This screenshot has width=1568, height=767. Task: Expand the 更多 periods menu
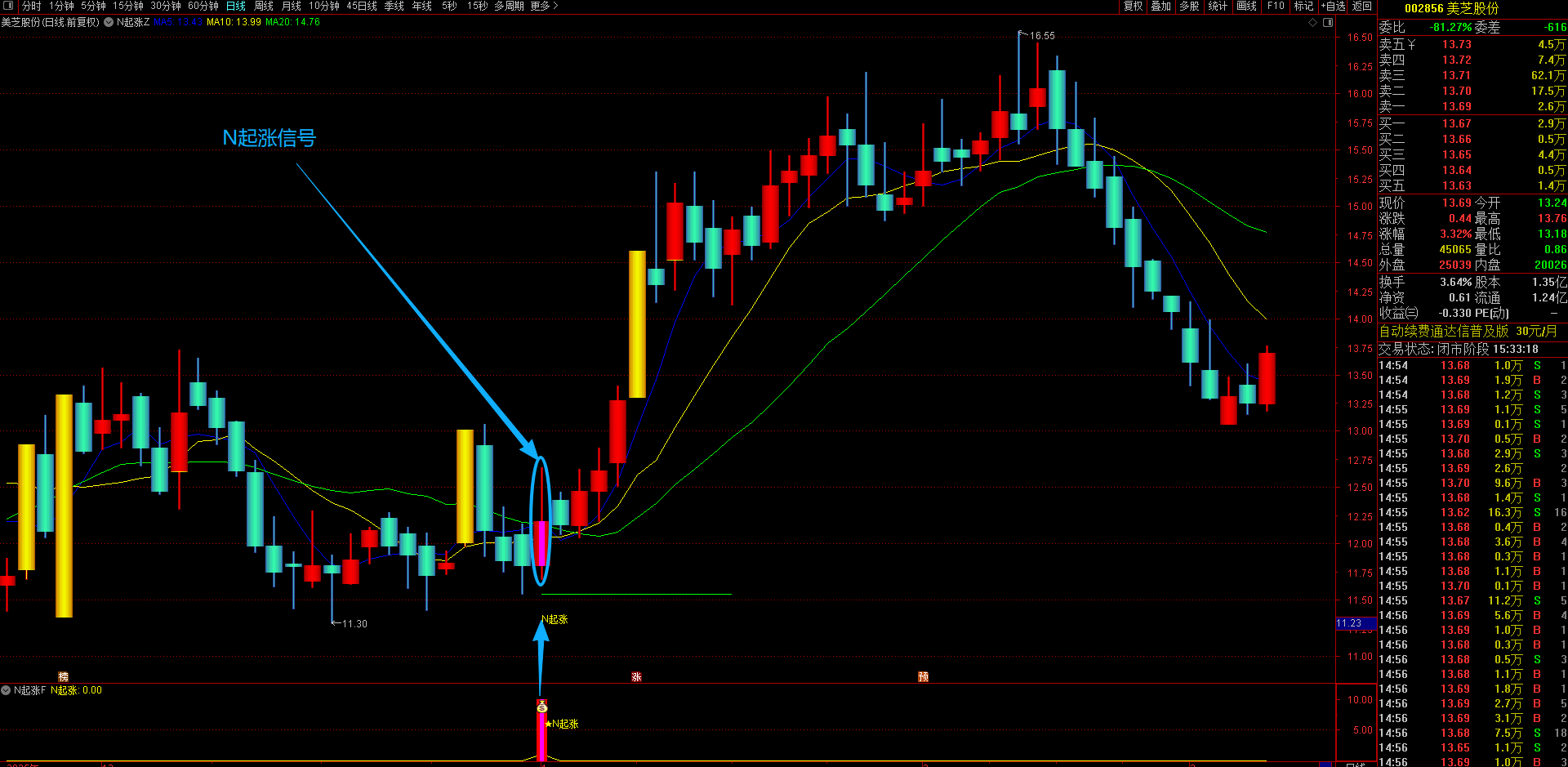[x=544, y=6]
